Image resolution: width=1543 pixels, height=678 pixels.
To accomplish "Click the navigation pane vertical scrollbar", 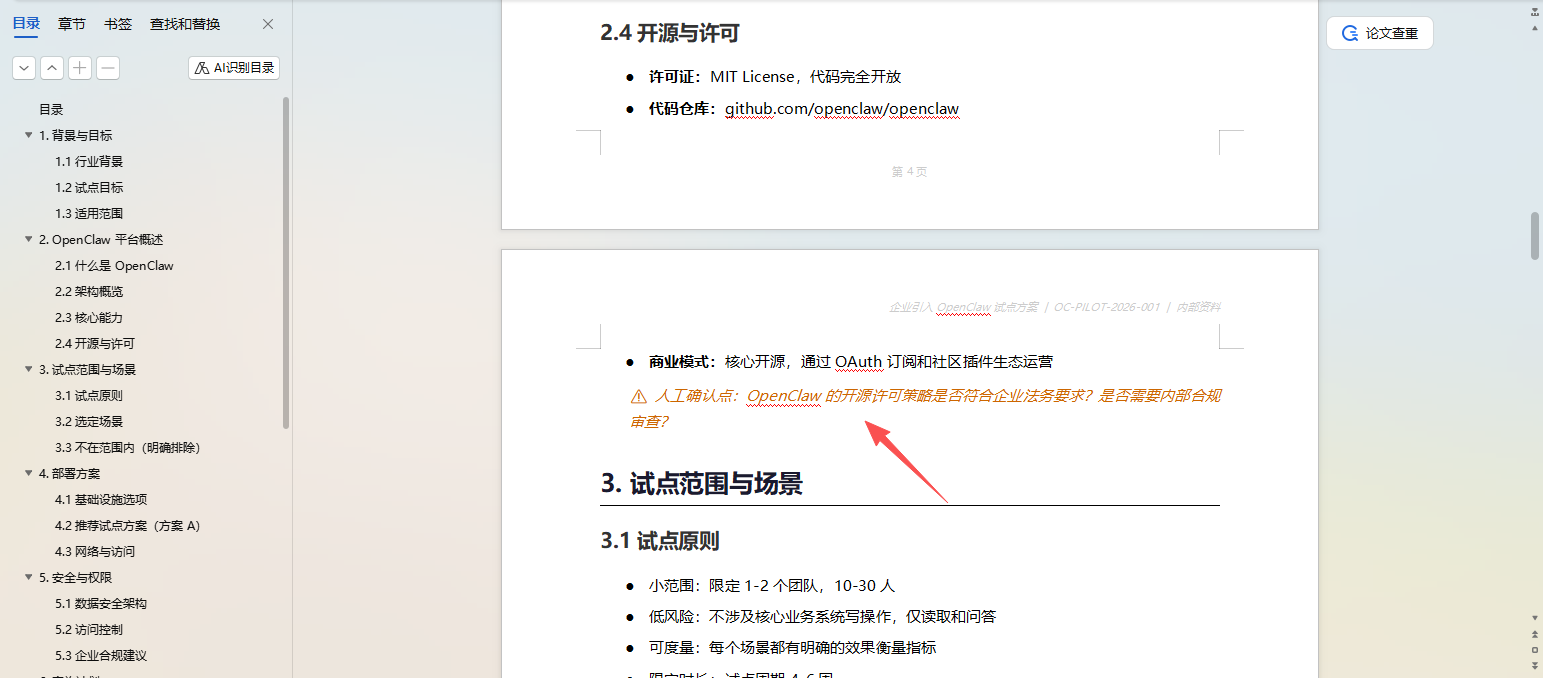I will (287, 262).
